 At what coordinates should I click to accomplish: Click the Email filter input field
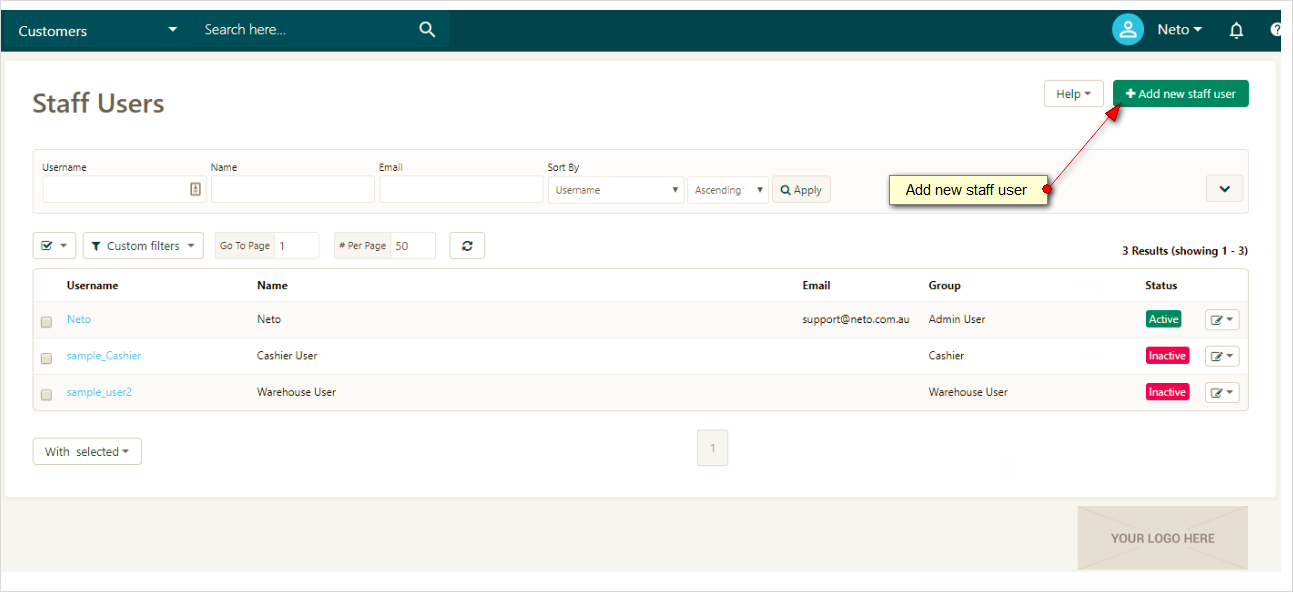tap(461, 190)
